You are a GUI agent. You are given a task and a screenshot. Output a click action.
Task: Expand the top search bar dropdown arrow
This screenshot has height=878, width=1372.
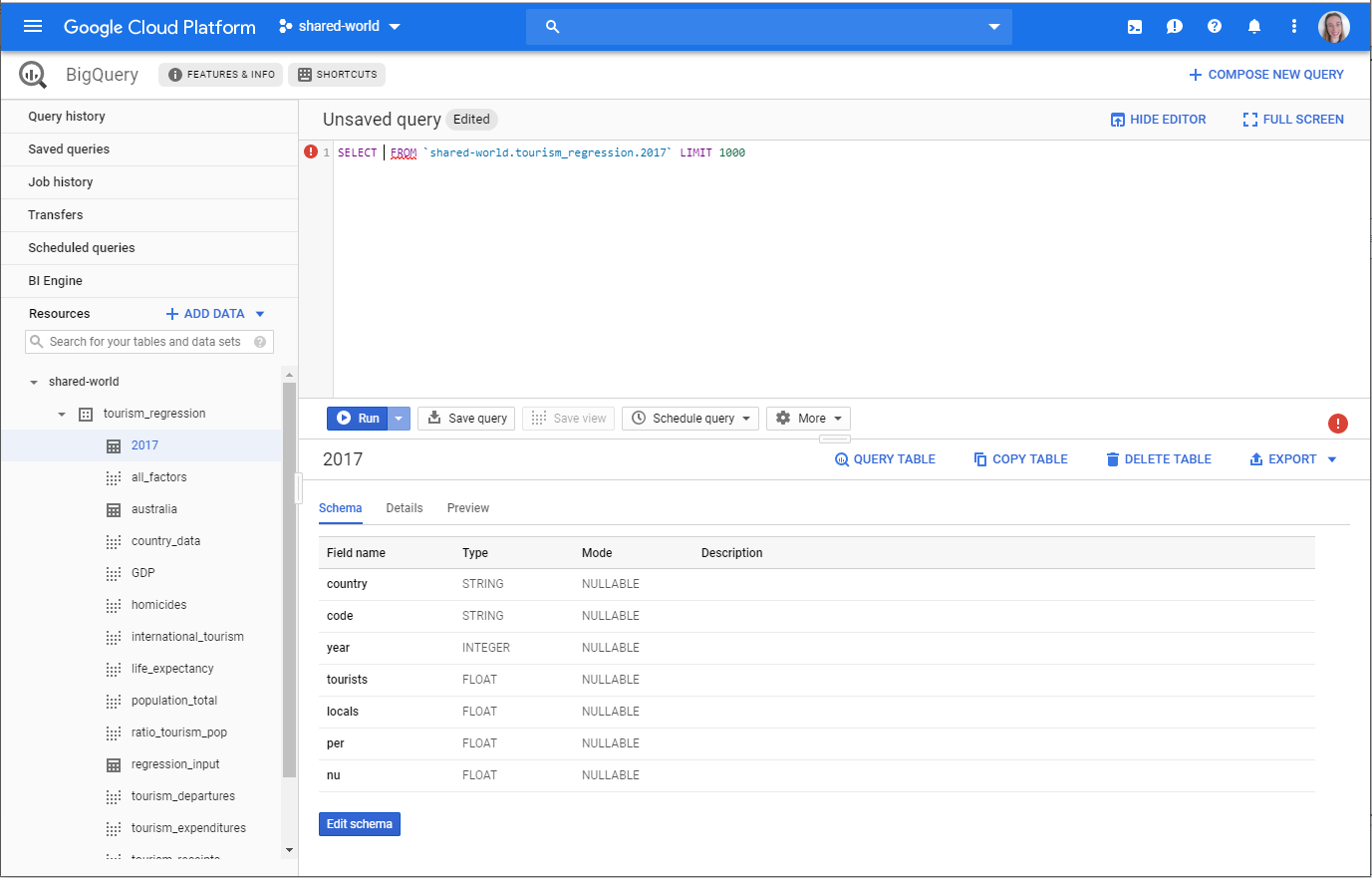(x=993, y=27)
